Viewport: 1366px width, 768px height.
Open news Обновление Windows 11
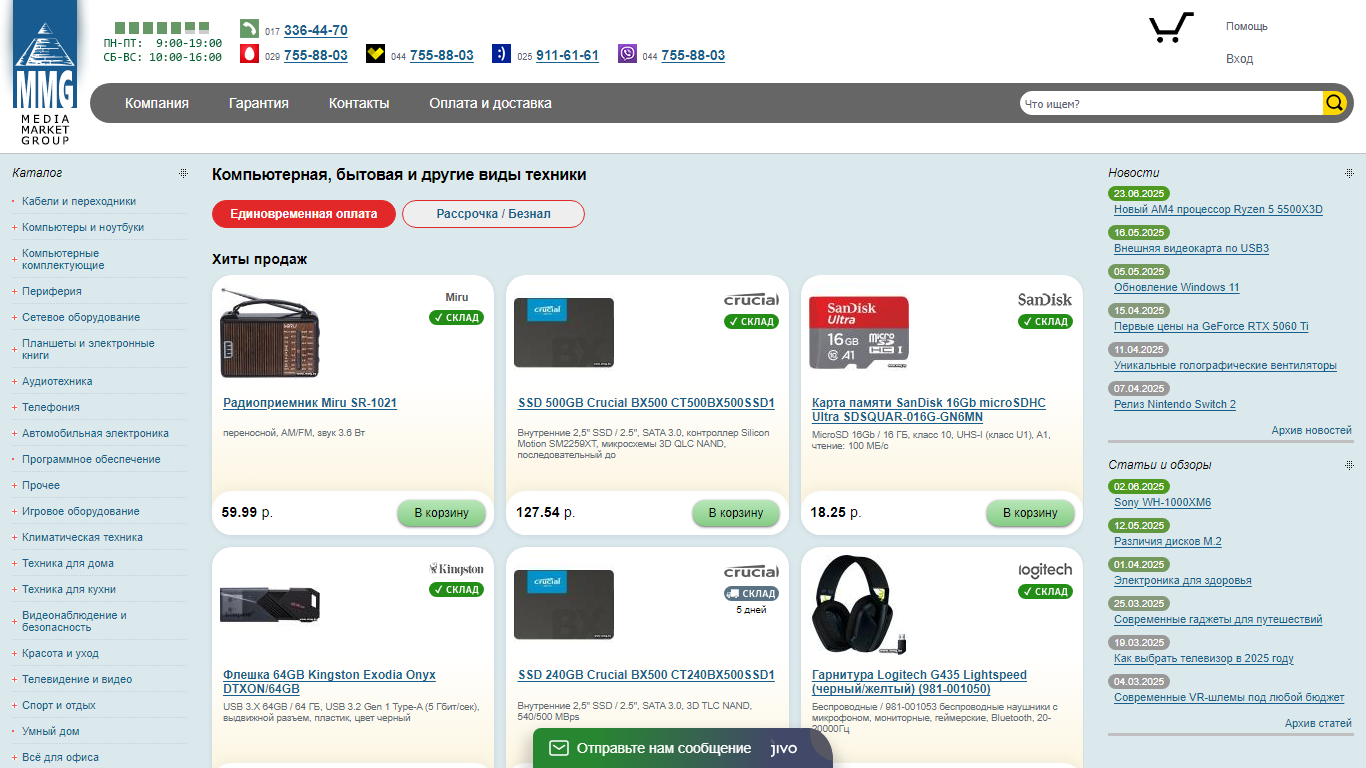pos(1177,287)
